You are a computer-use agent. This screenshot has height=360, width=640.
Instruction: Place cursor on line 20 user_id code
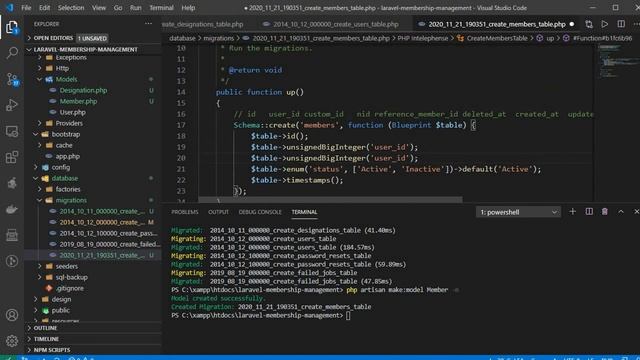tap(334, 158)
